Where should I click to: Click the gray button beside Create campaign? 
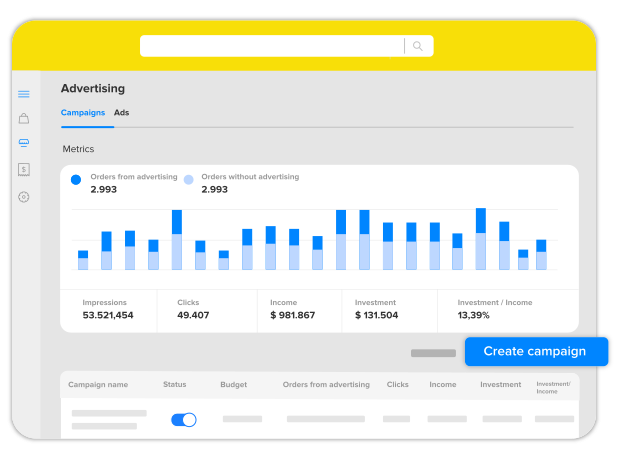pos(433,353)
